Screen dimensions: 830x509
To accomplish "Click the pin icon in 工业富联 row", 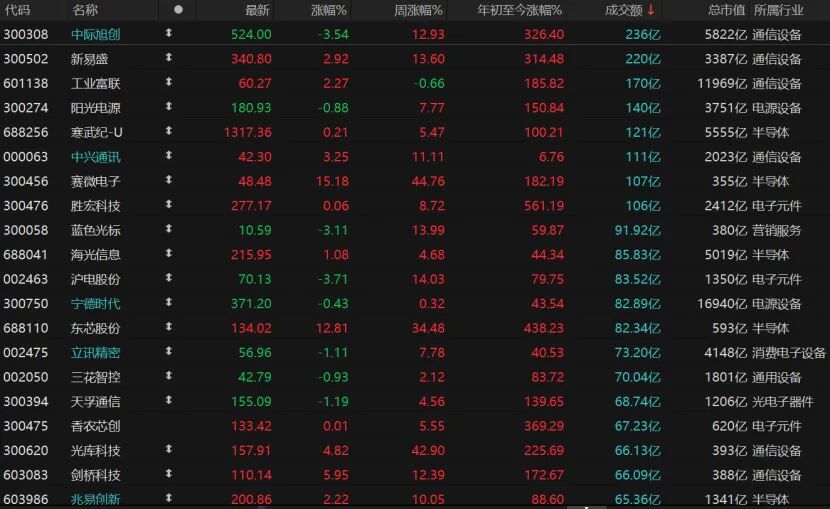I will pyautogui.click(x=168, y=81).
